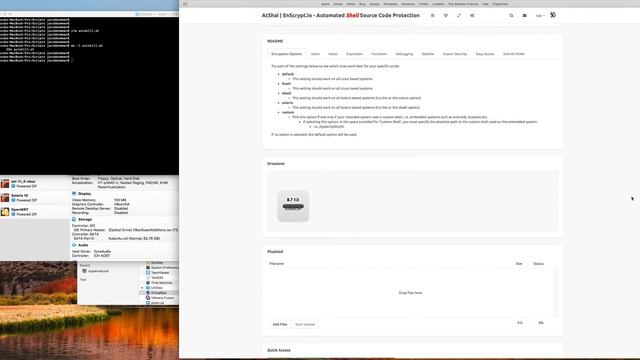The image size is (640, 360).
Task: Select the Encryption Options tab
Action: click(287, 54)
